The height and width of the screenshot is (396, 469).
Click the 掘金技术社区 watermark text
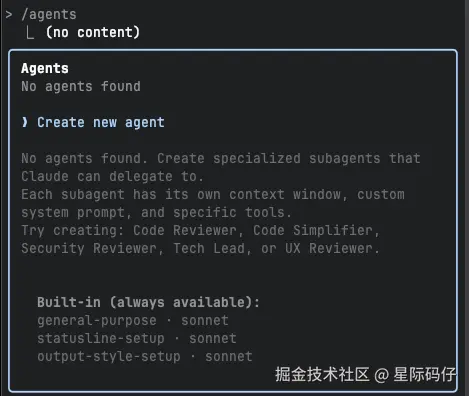pyautogui.click(x=322, y=374)
